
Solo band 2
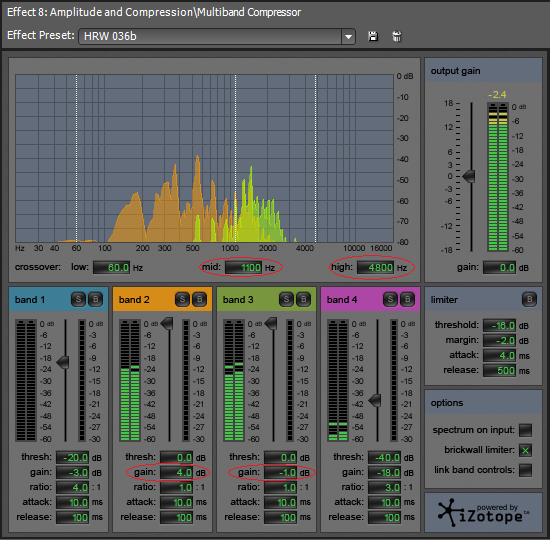[182, 299]
